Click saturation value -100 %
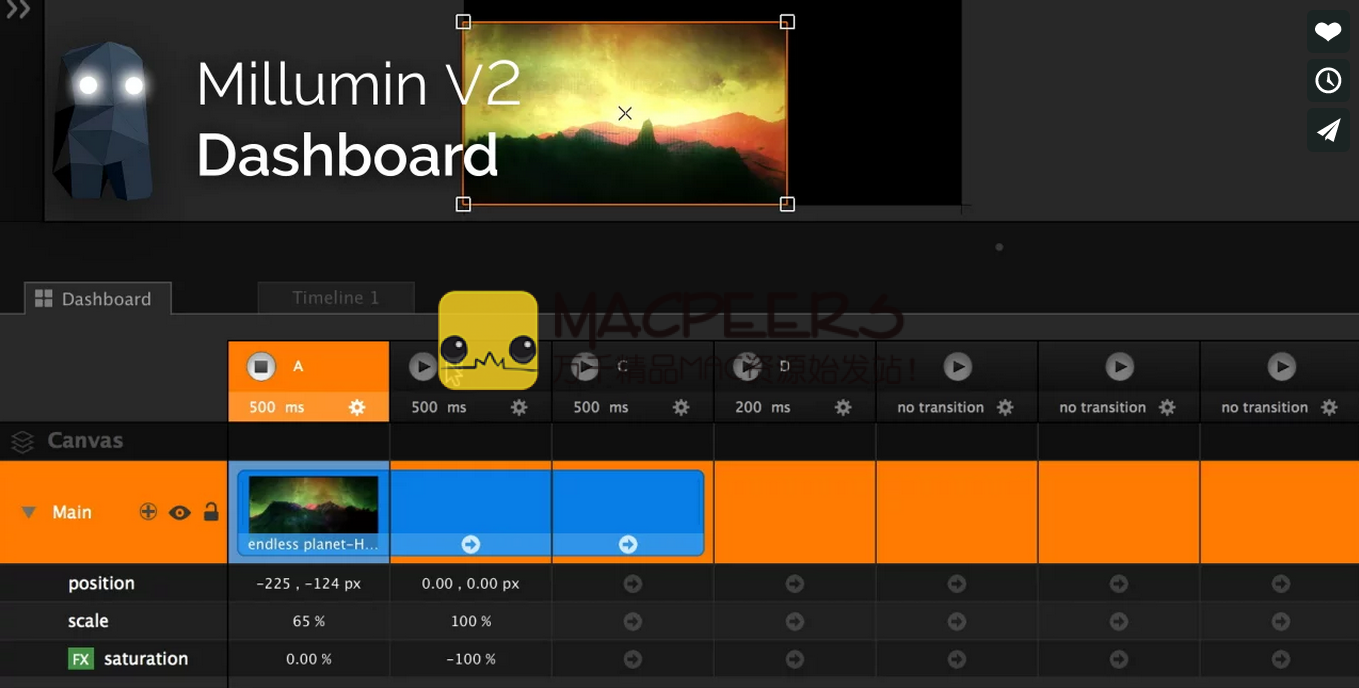The image size is (1359, 688). click(x=470, y=659)
